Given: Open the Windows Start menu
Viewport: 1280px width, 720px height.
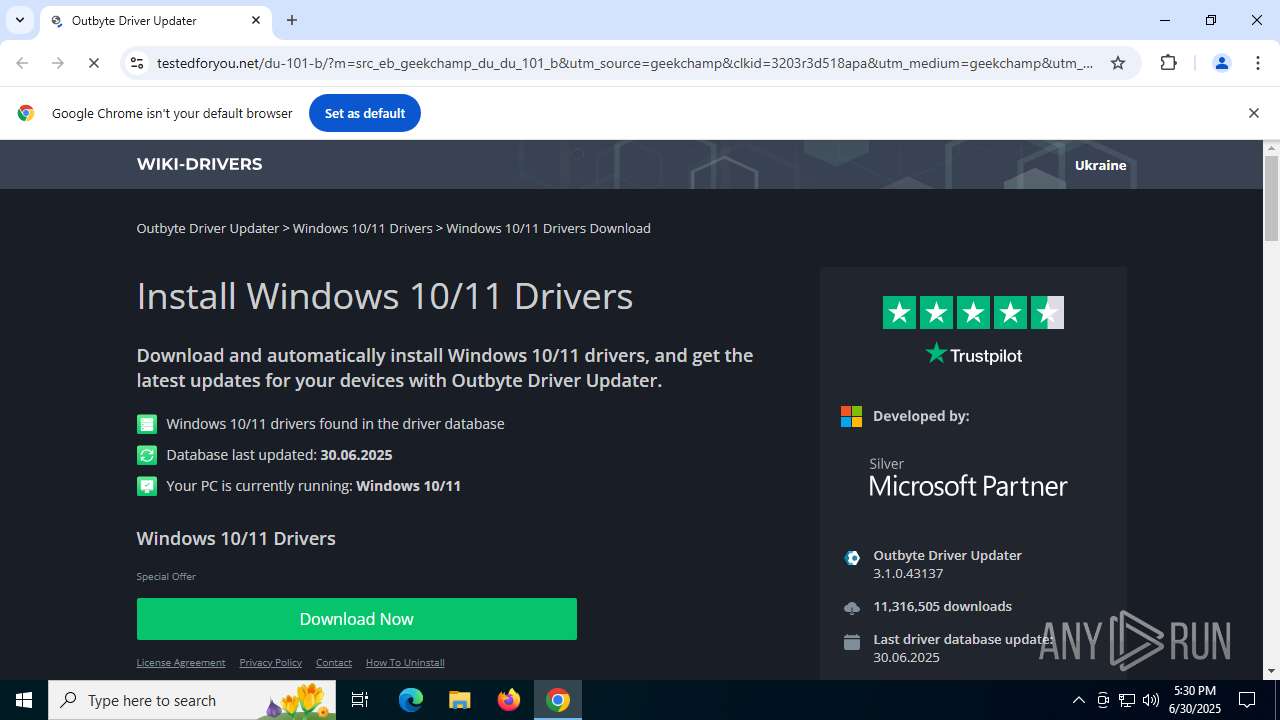Looking at the screenshot, I should (x=24, y=700).
